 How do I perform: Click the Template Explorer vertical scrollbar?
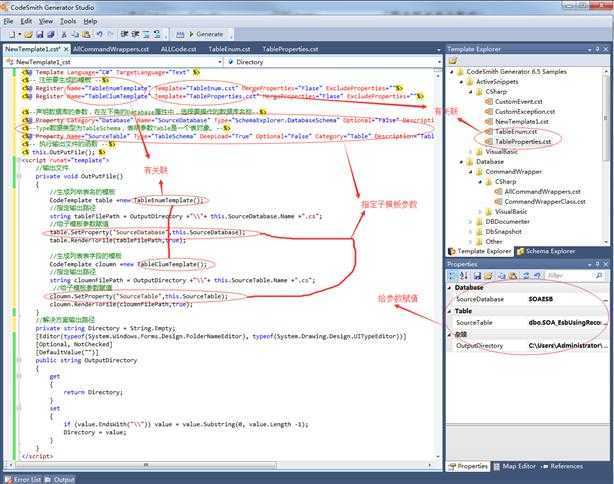tap(607, 118)
